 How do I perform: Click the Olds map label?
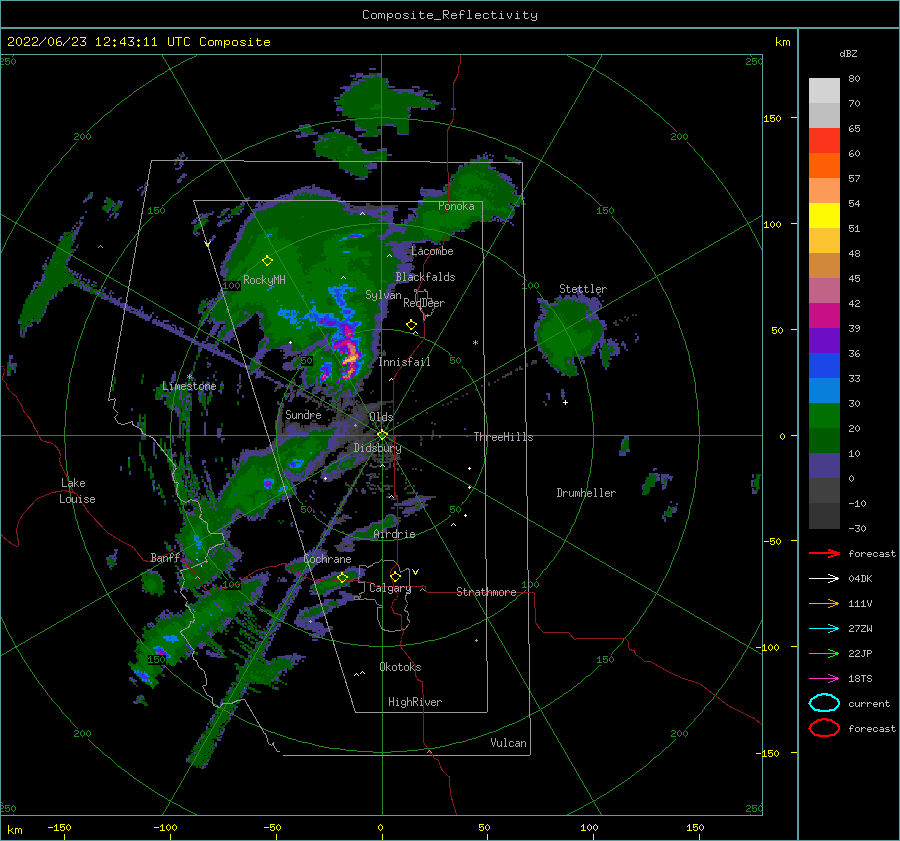[381, 417]
